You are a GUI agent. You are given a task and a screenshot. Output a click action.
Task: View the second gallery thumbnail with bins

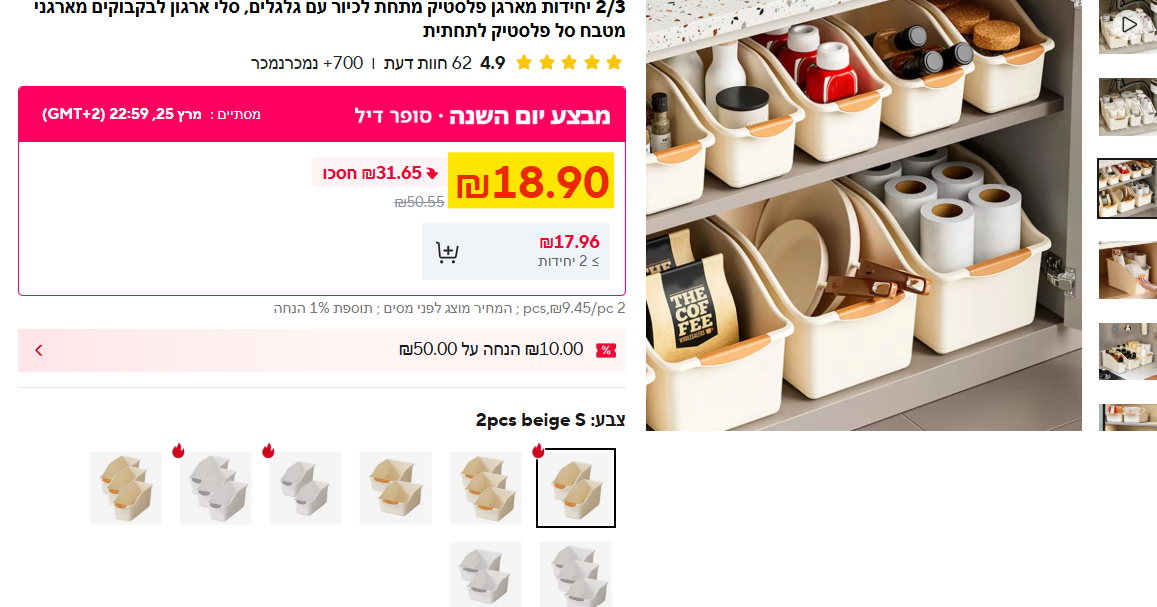pyautogui.click(x=1127, y=107)
